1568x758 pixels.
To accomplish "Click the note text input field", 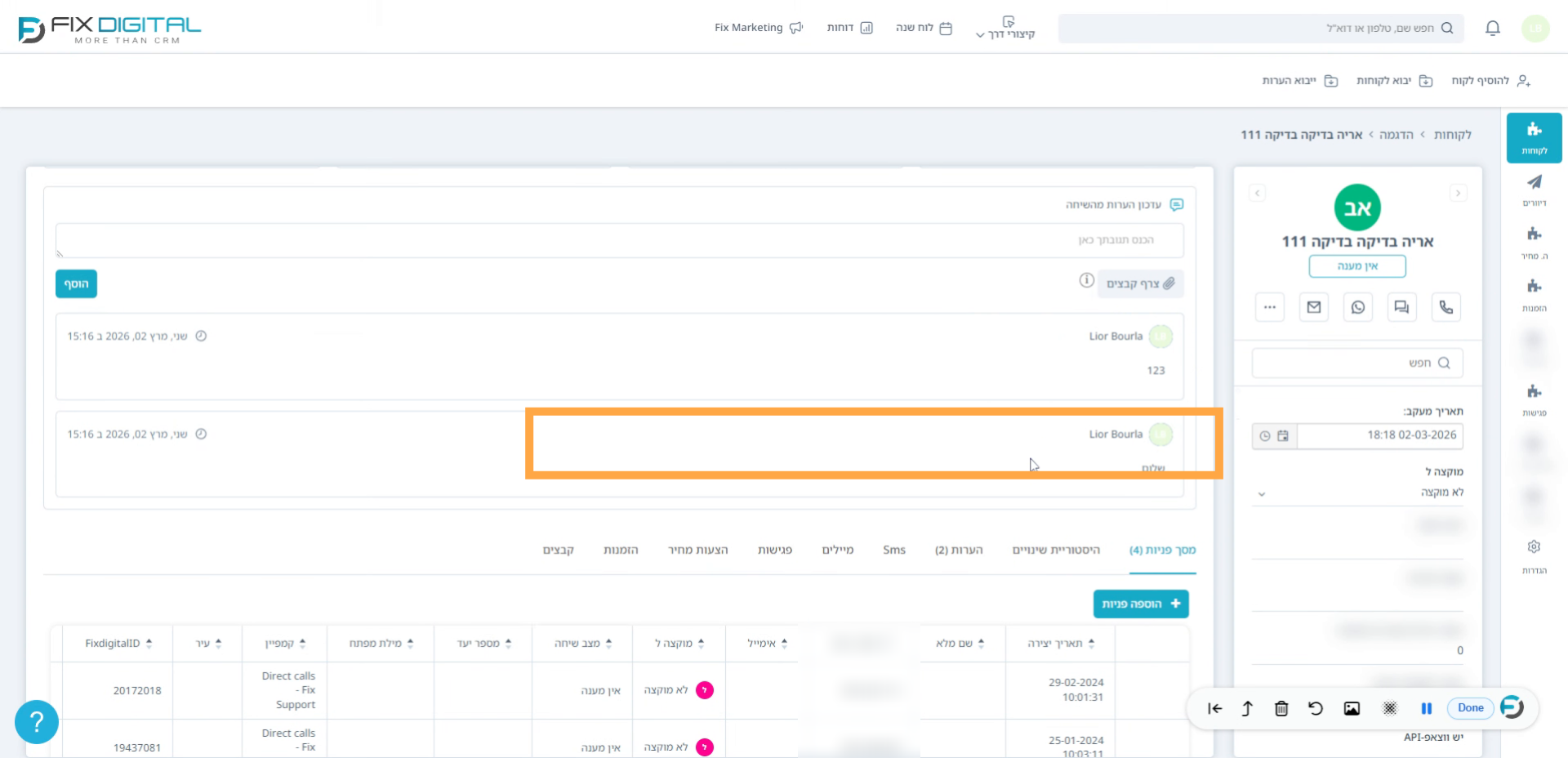I will [619, 240].
